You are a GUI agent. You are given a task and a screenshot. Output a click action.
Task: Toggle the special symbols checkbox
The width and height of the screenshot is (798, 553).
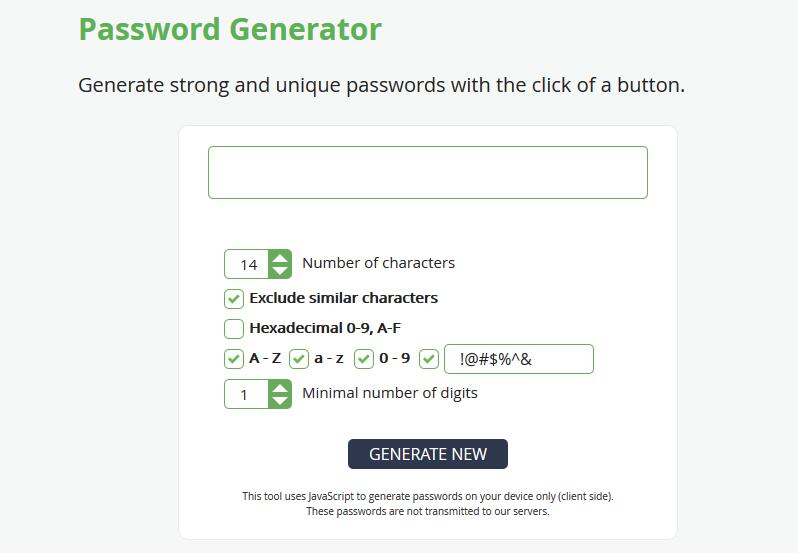click(x=429, y=359)
